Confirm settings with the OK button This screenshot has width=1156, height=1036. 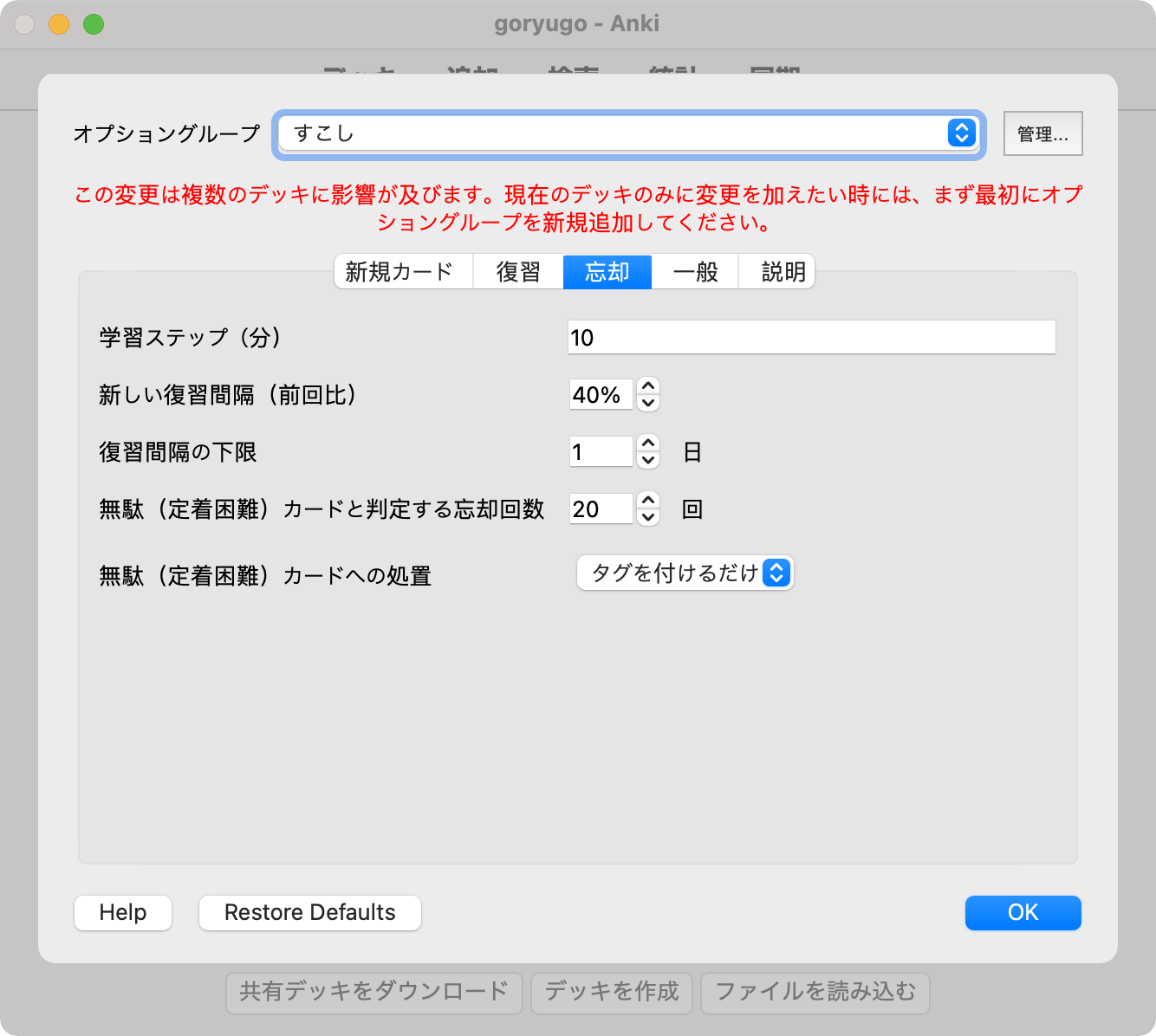(x=1023, y=913)
